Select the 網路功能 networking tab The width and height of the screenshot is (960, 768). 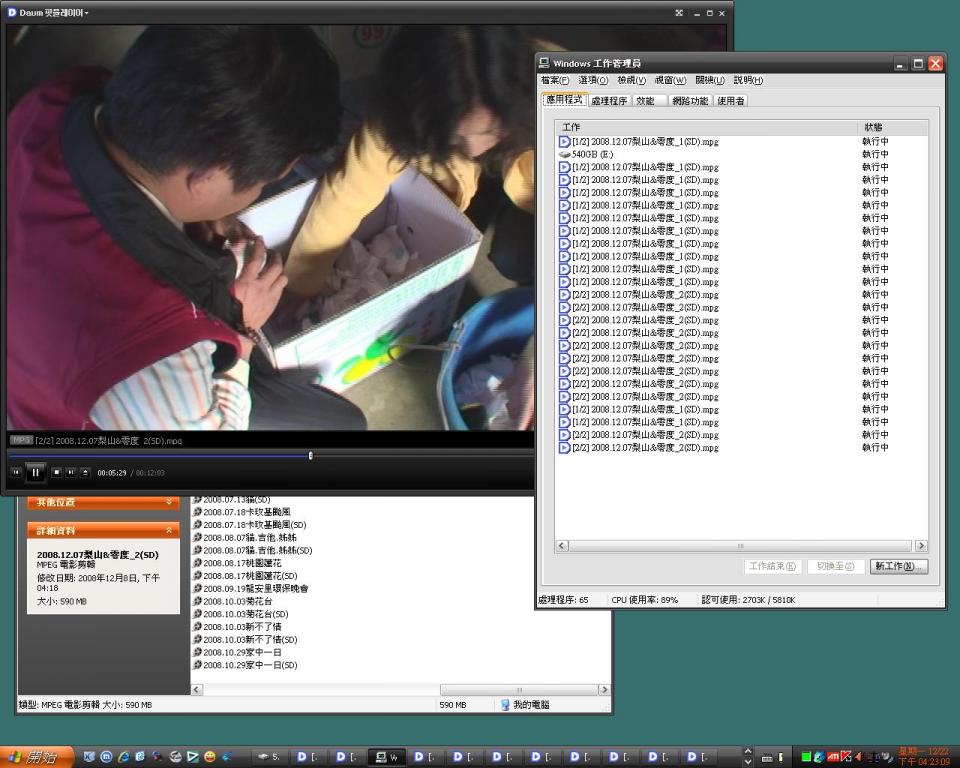pyautogui.click(x=690, y=101)
